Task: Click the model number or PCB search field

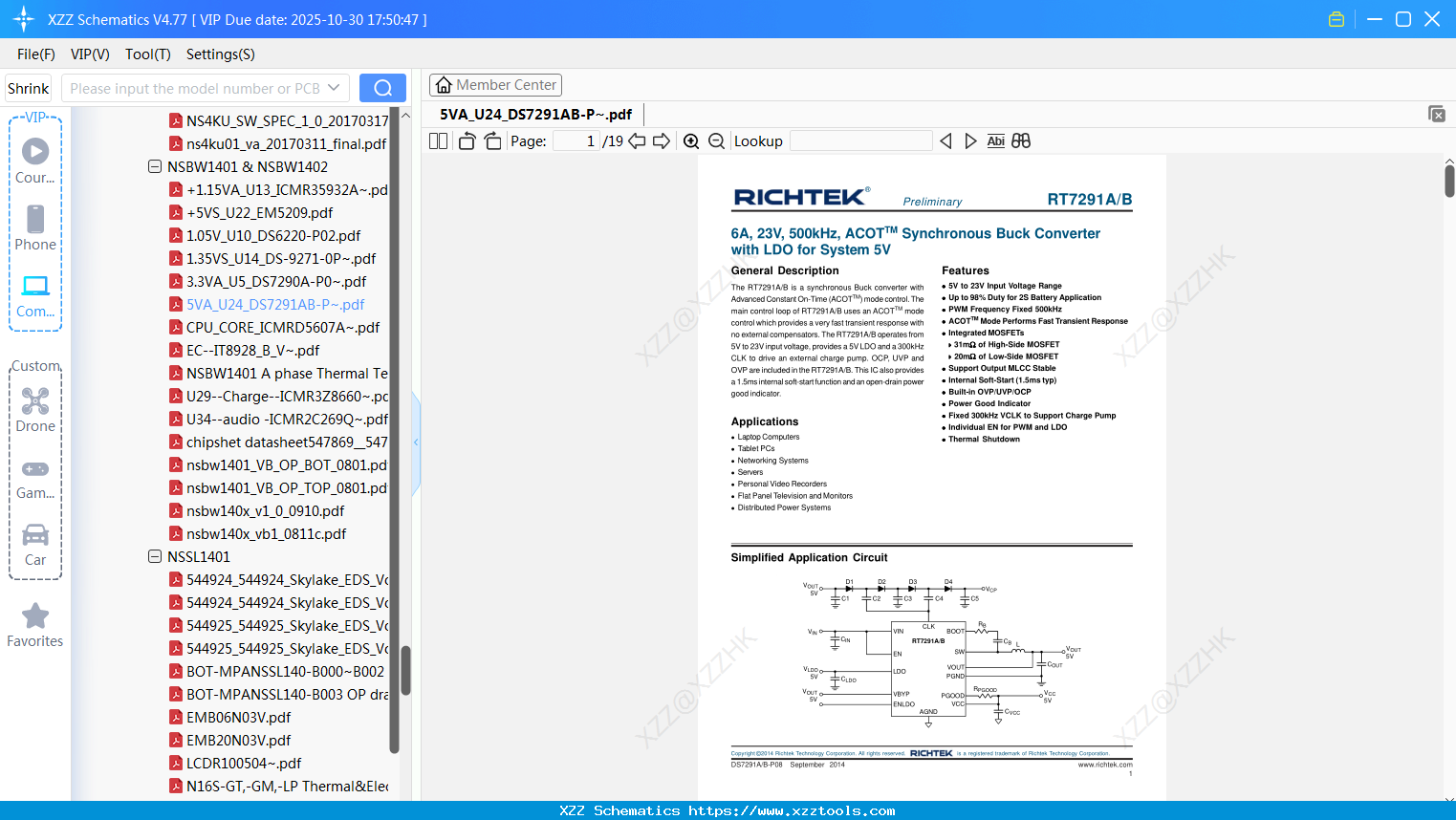Action: 194,88
